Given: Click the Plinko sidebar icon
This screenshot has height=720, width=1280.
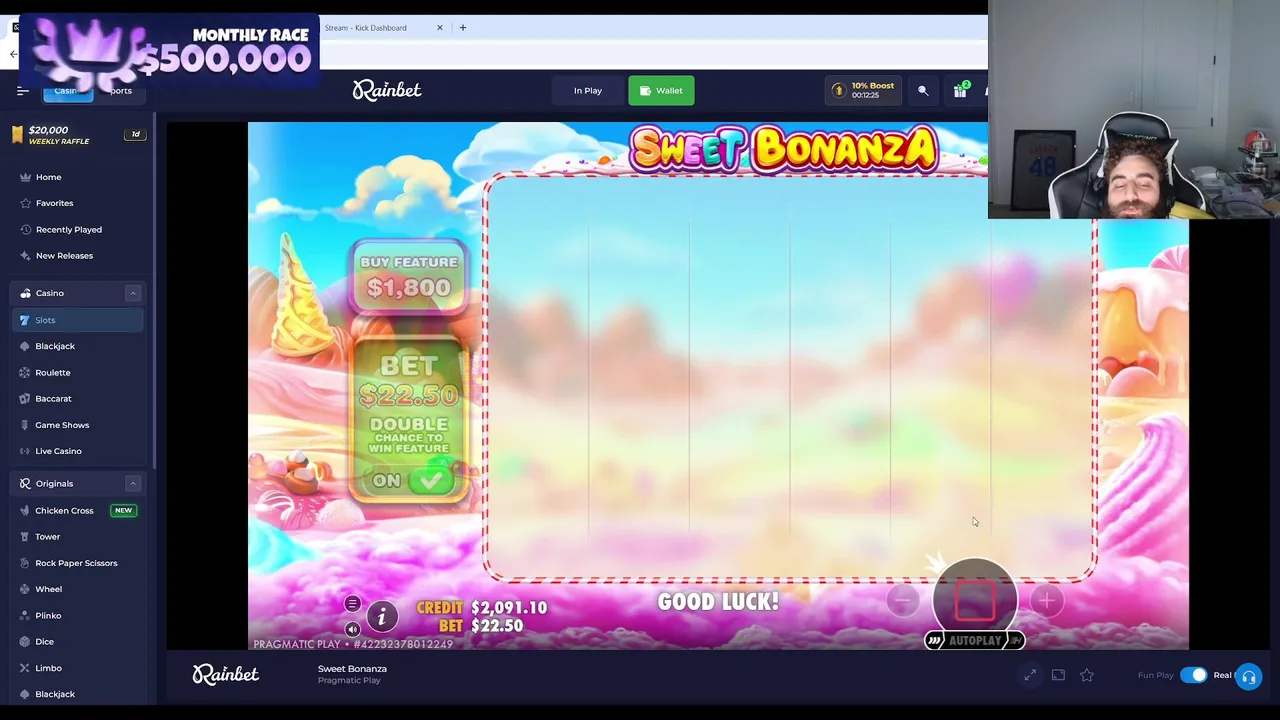Looking at the screenshot, I should coord(25,615).
